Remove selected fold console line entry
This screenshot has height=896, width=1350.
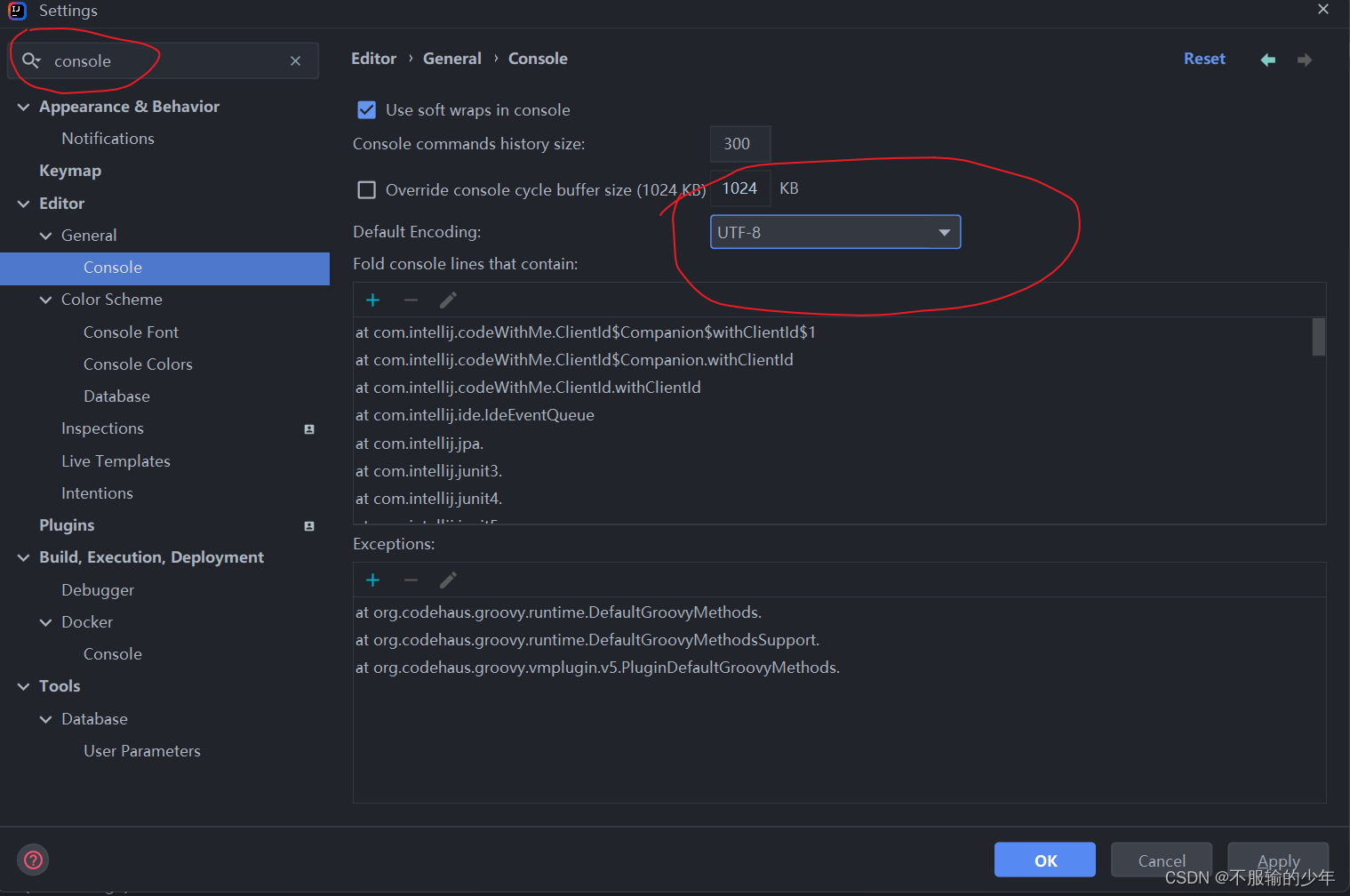click(x=411, y=300)
